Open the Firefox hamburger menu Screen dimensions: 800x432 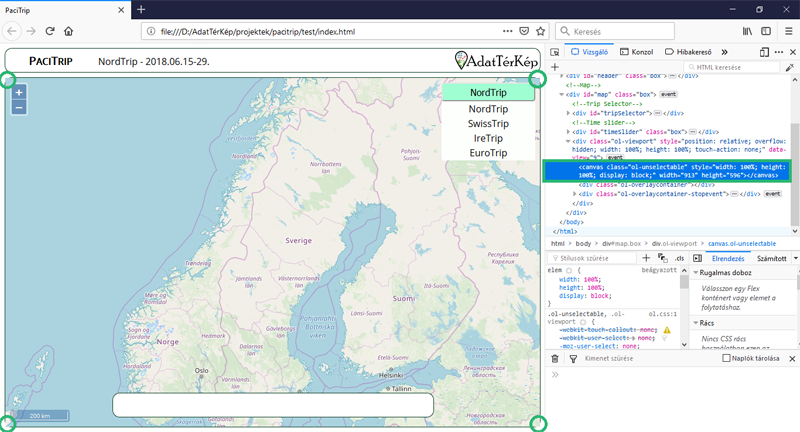pyautogui.click(x=789, y=31)
